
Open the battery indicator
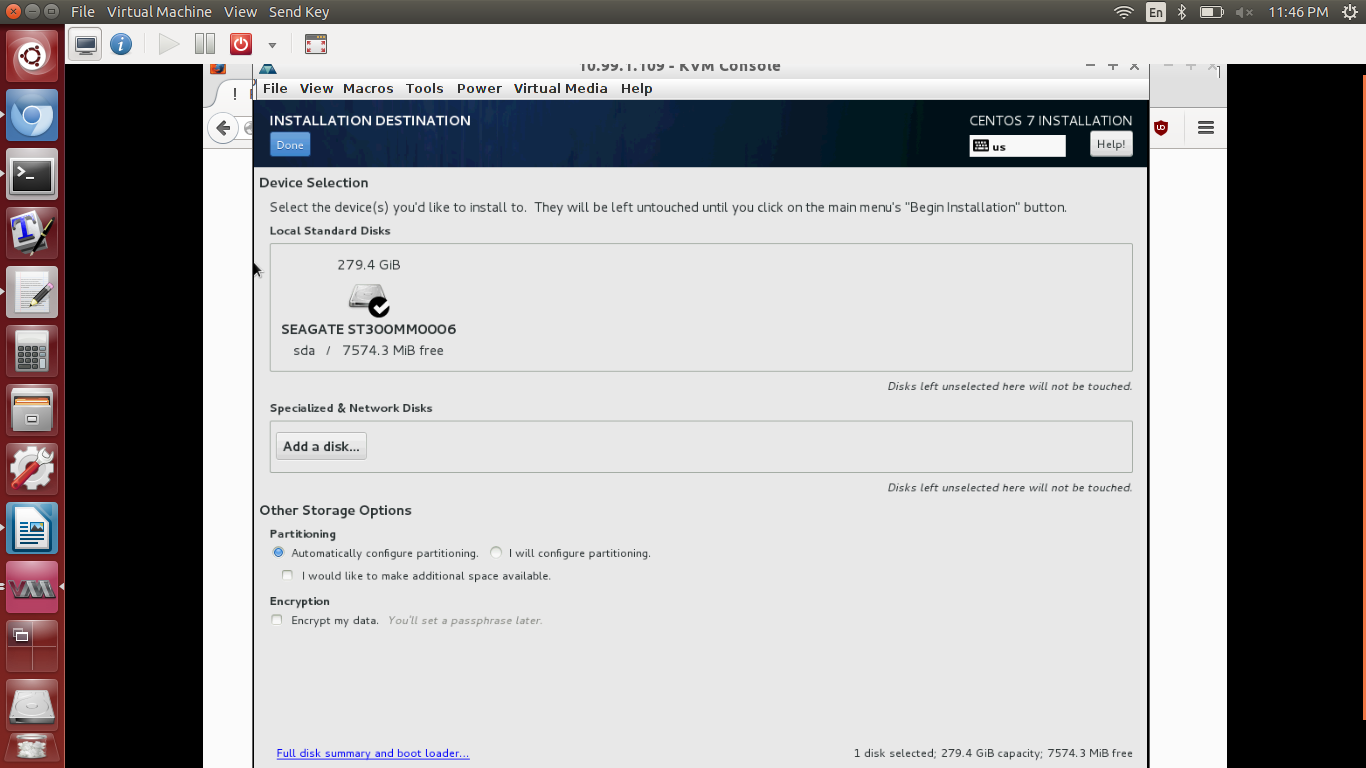point(1211,12)
